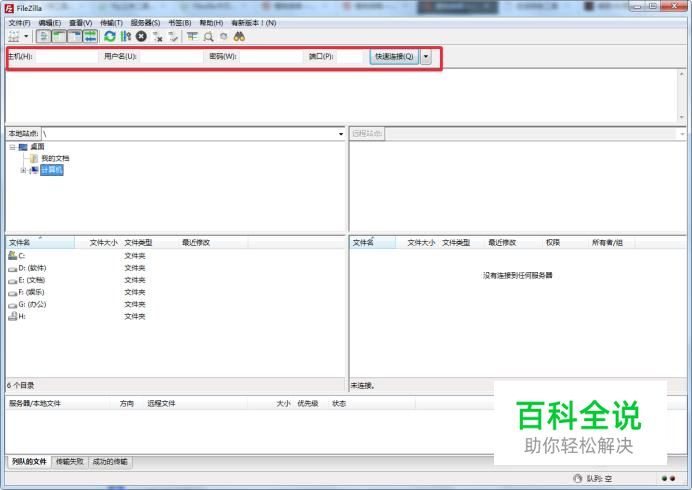The image size is (692, 490).
Task: Open the 传输(T) menu
Action: (111, 23)
